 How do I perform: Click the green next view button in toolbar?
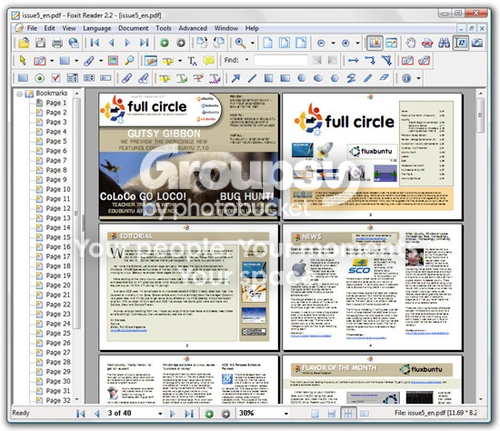click(164, 43)
